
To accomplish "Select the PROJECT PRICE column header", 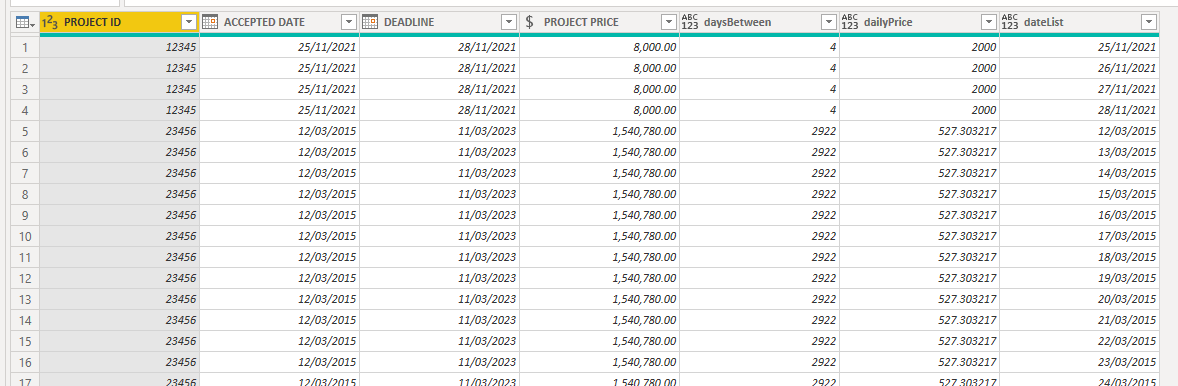I will [x=600, y=23].
